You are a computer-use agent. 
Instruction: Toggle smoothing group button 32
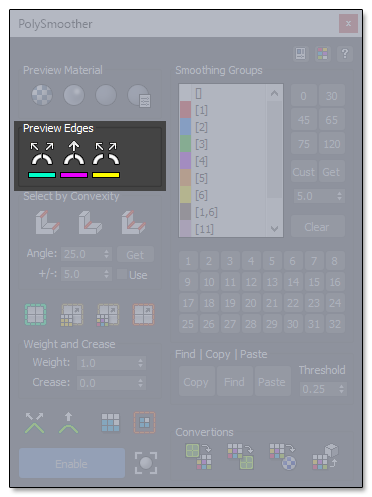(x=335, y=324)
